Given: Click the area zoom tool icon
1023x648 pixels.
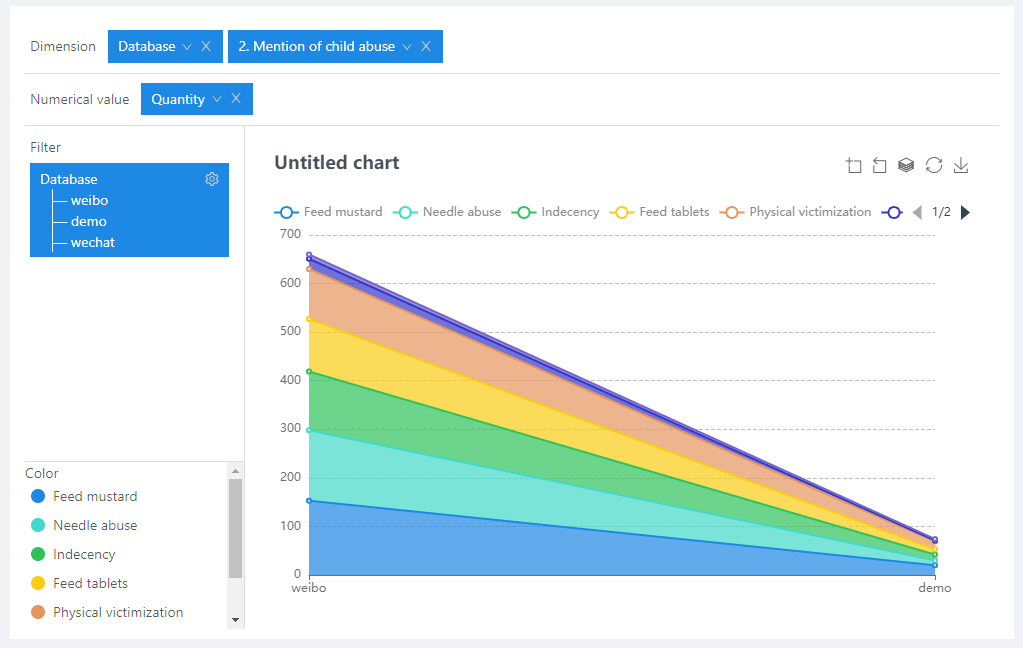Looking at the screenshot, I should (x=853, y=166).
